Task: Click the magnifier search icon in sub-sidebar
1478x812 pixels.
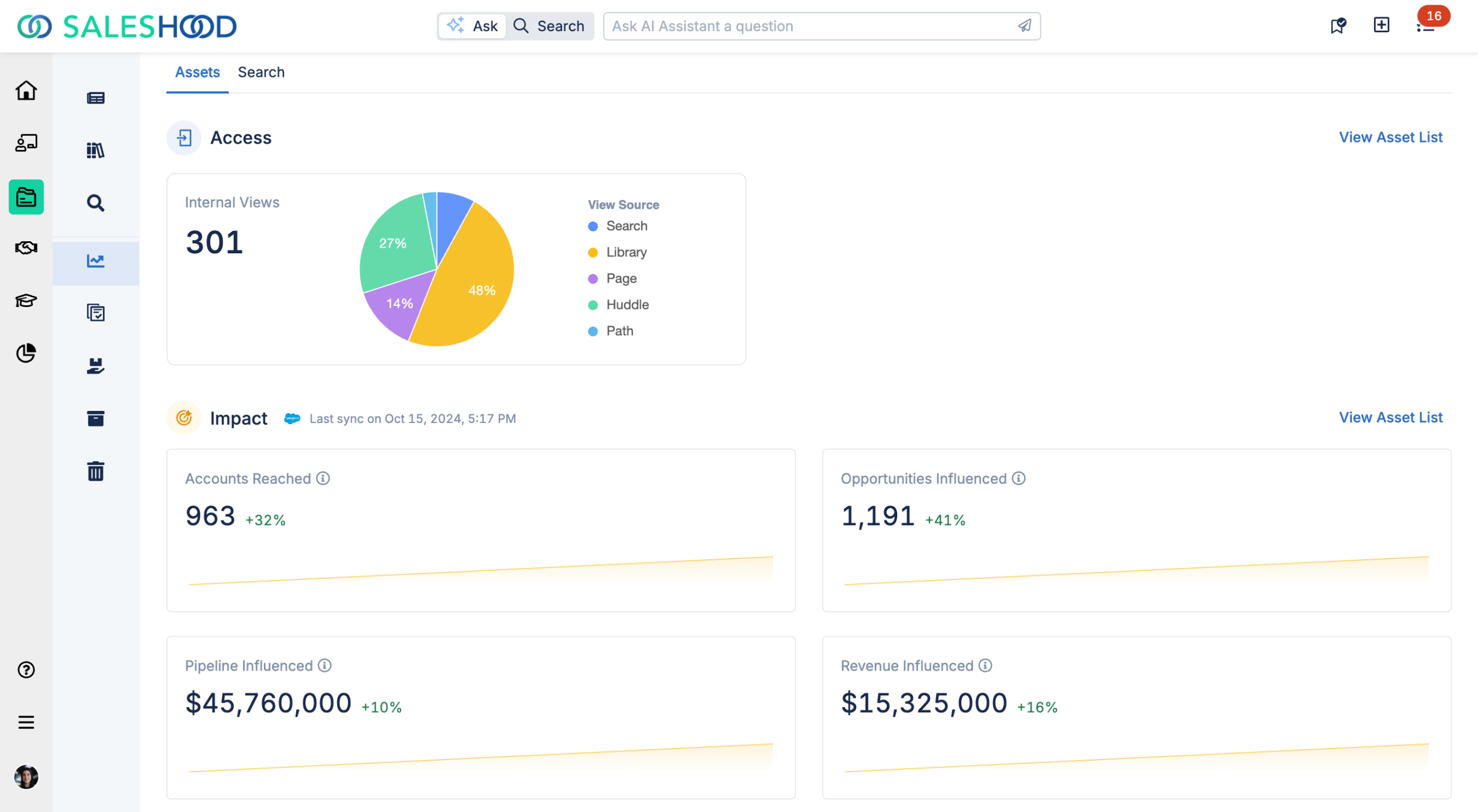Action: (x=95, y=203)
